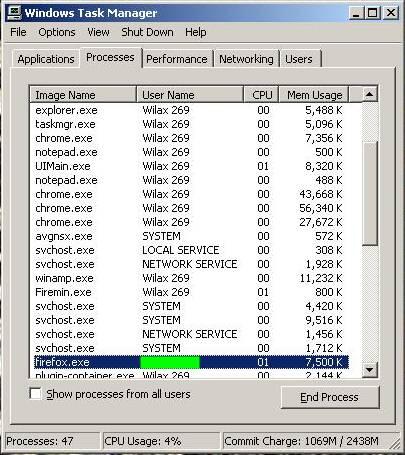
Task: Sort by CPU column header
Action: click(x=261, y=95)
